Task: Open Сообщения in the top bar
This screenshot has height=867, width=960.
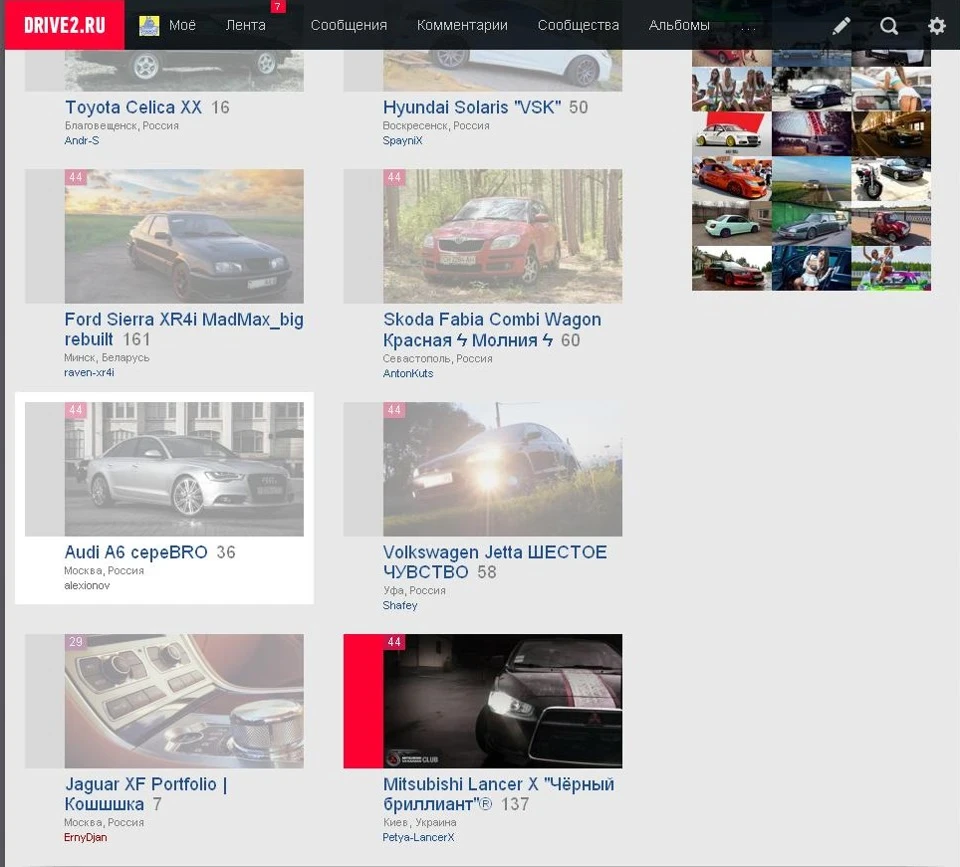Action: pos(348,26)
